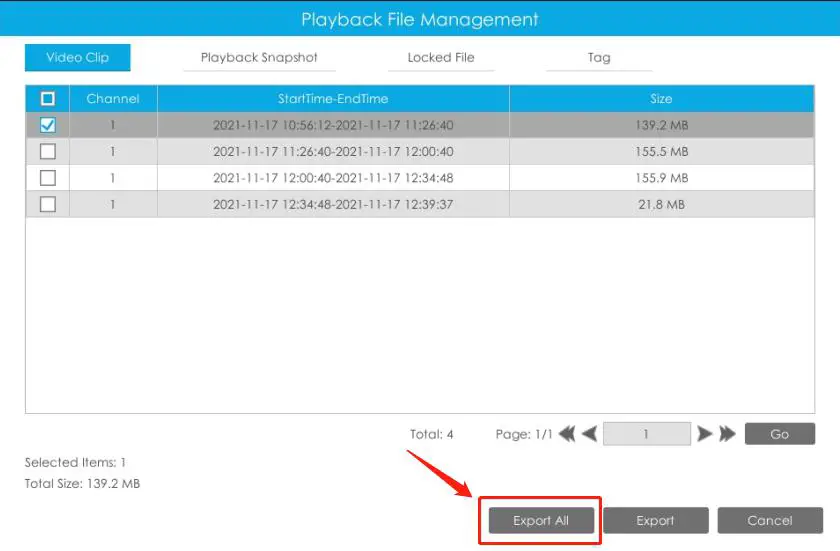This screenshot has width=840, height=551.
Task: Check the 21.8 MB clip checkbox
Action: click(48, 204)
